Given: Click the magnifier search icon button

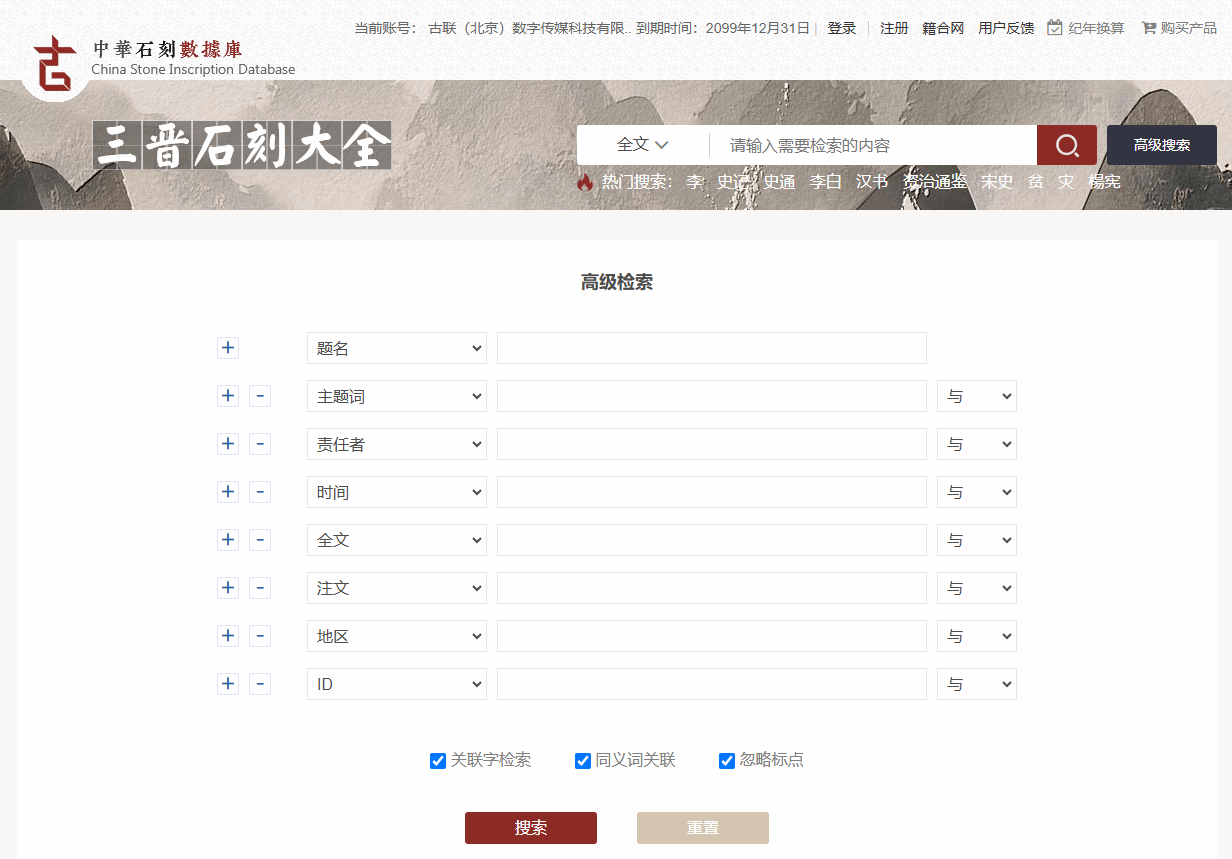Looking at the screenshot, I should [x=1066, y=145].
